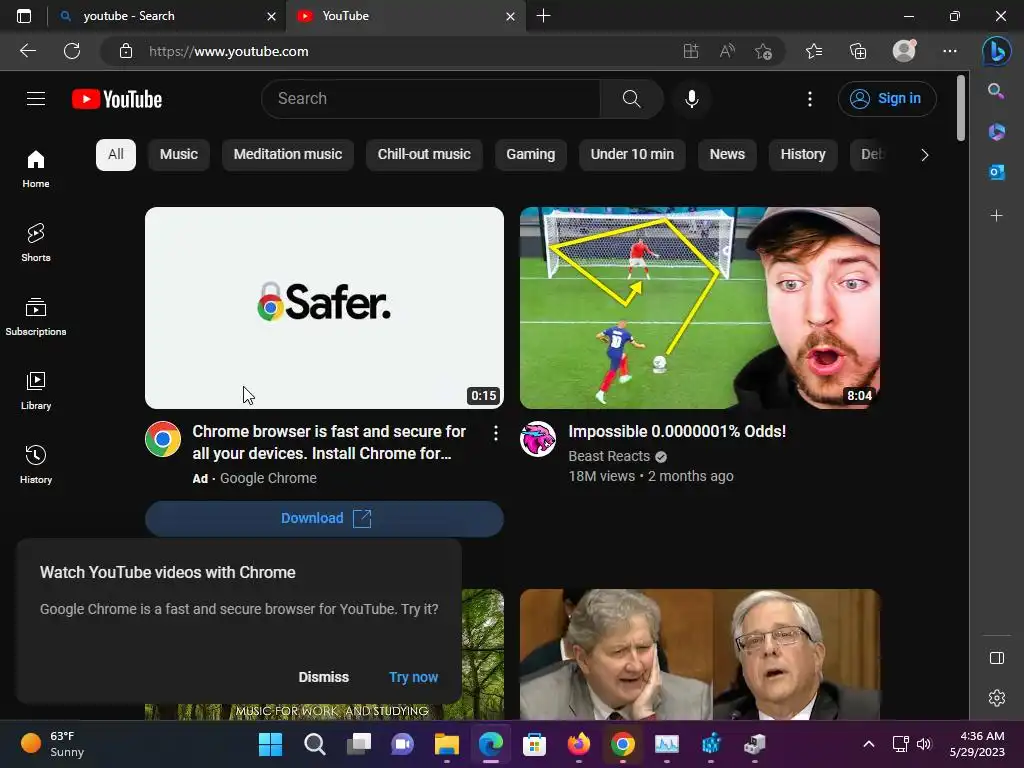Start voice search with microphone icon
The image size is (1024, 768).
pyautogui.click(x=692, y=99)
